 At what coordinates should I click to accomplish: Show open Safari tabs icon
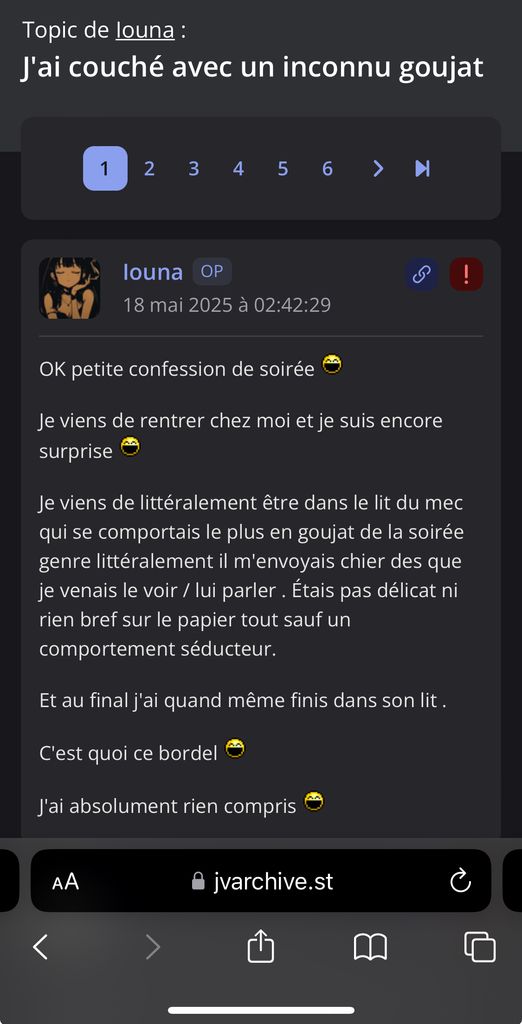tap(480, 946)
